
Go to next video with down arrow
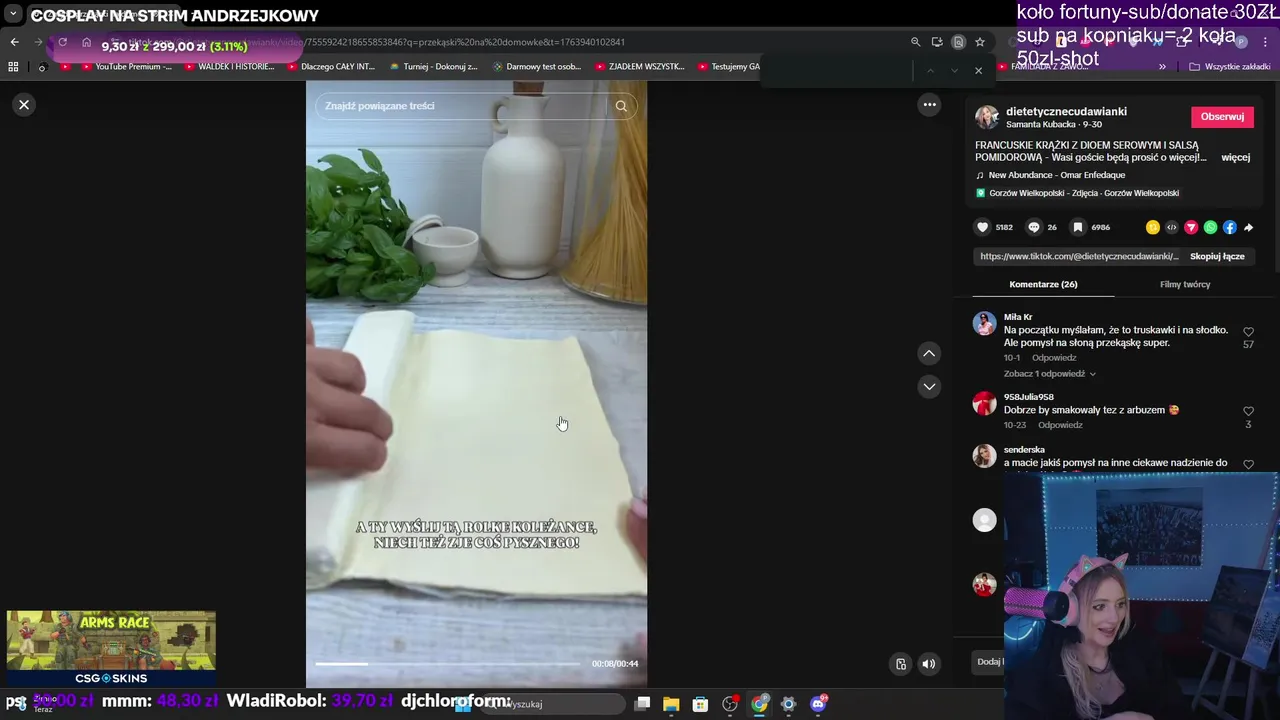pos(929,386)
